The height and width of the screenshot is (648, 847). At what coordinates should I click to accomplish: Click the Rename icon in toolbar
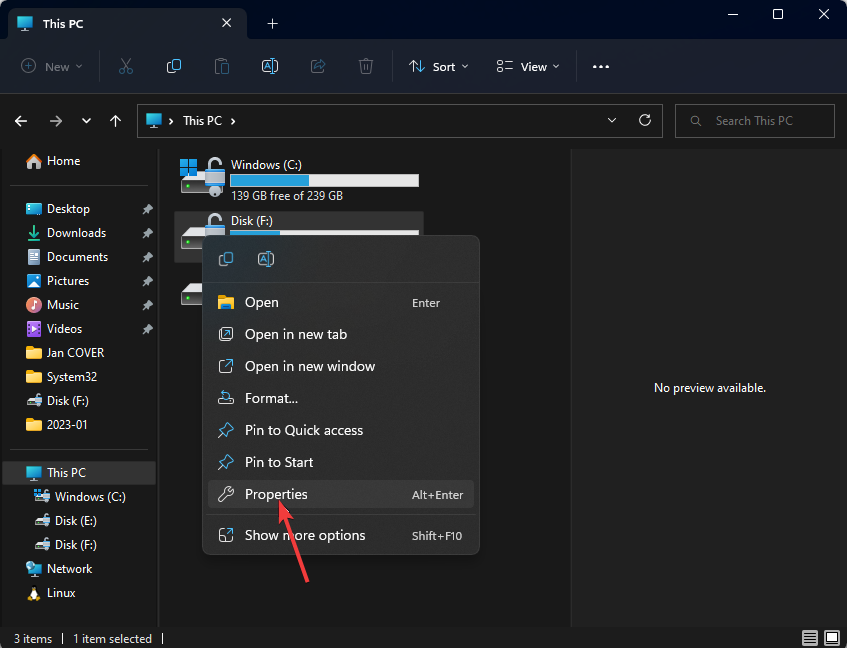[x=269, y=67]
